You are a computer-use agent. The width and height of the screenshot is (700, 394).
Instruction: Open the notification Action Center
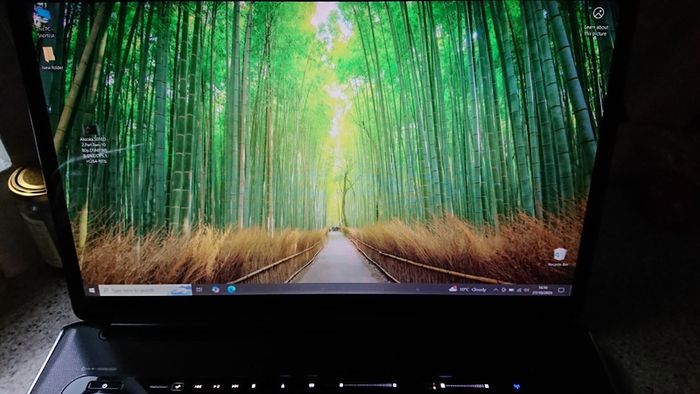[561, 290]
